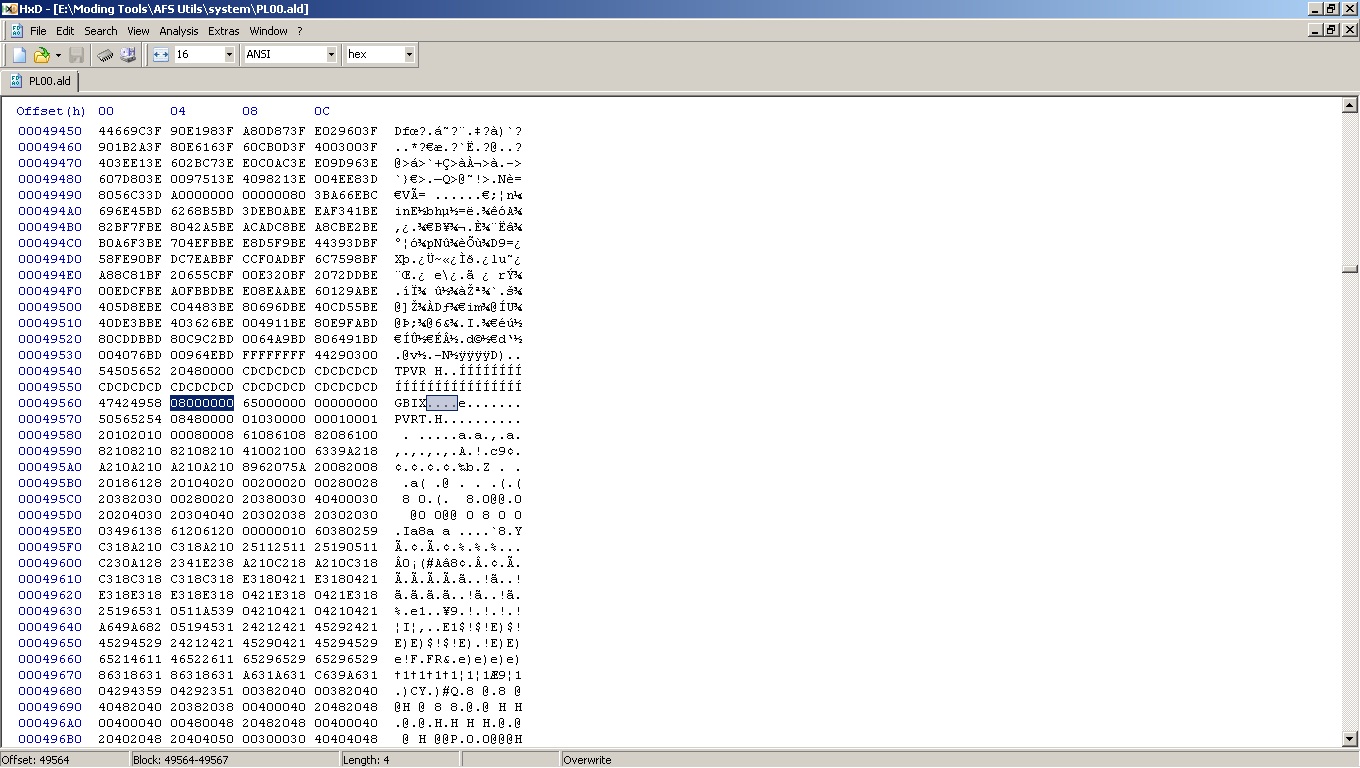Click the HxD document icon in menu bar
Image resolution: width=1360 pixels, height=768 pixels.
coord(15,31)
